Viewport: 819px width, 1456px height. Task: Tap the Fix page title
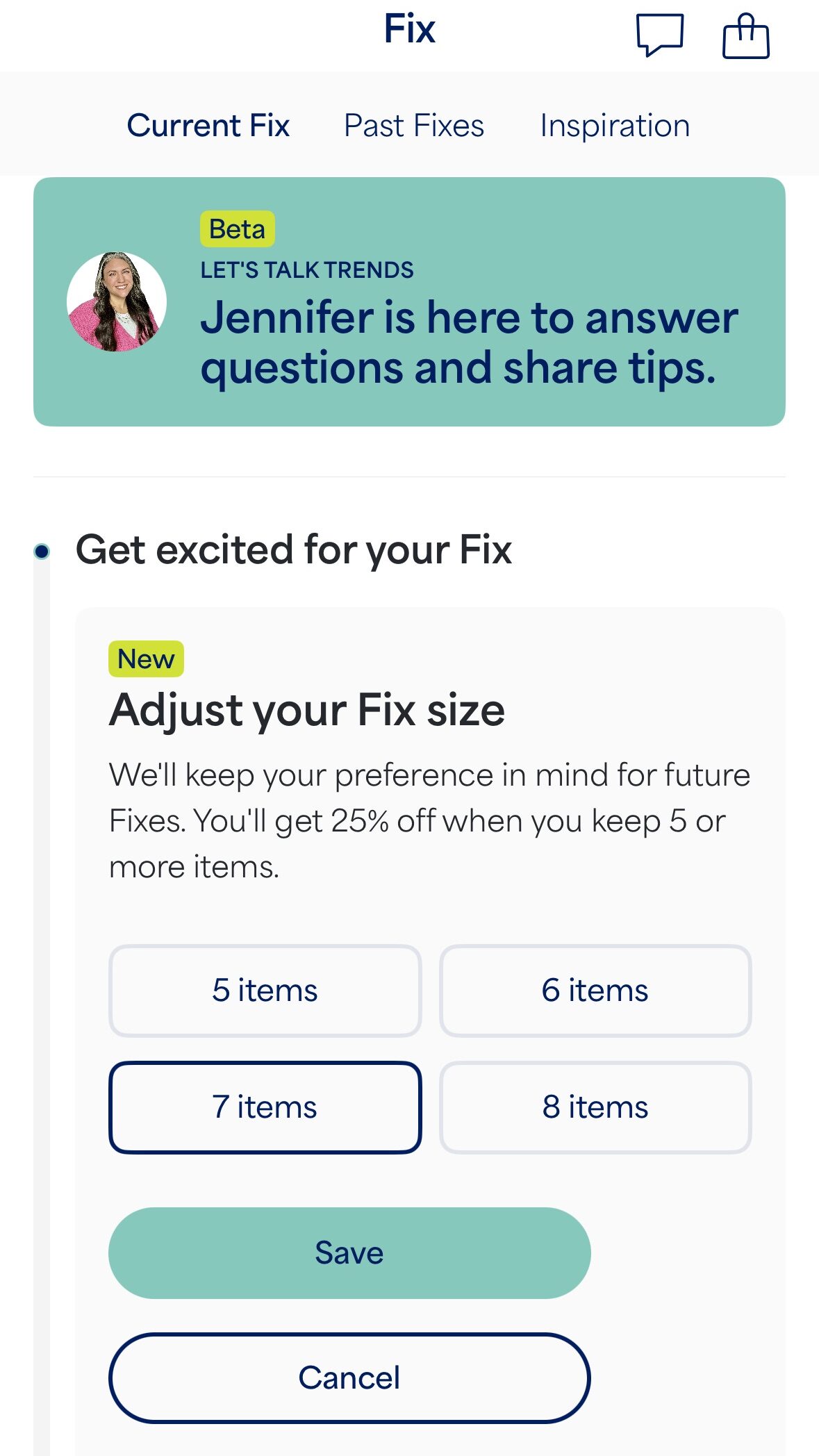(x=410, y=29)
